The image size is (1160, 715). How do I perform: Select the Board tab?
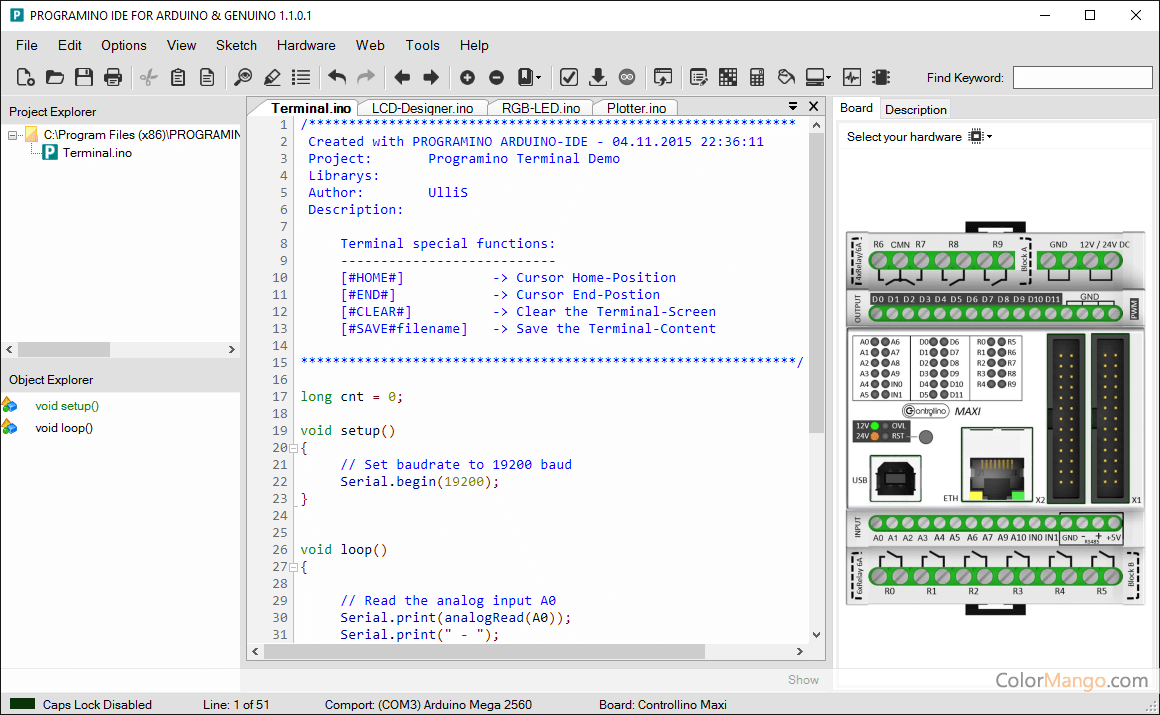856,108
